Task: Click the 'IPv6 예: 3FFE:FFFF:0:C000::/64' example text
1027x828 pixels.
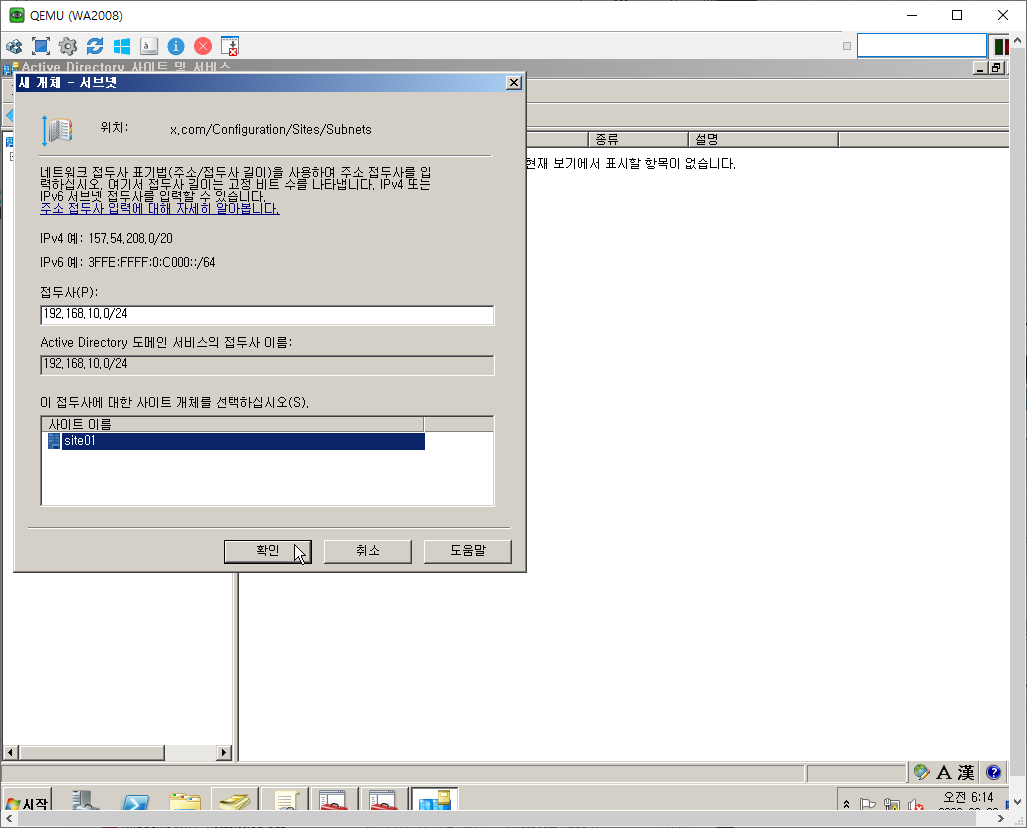Action: coord(128,263)
